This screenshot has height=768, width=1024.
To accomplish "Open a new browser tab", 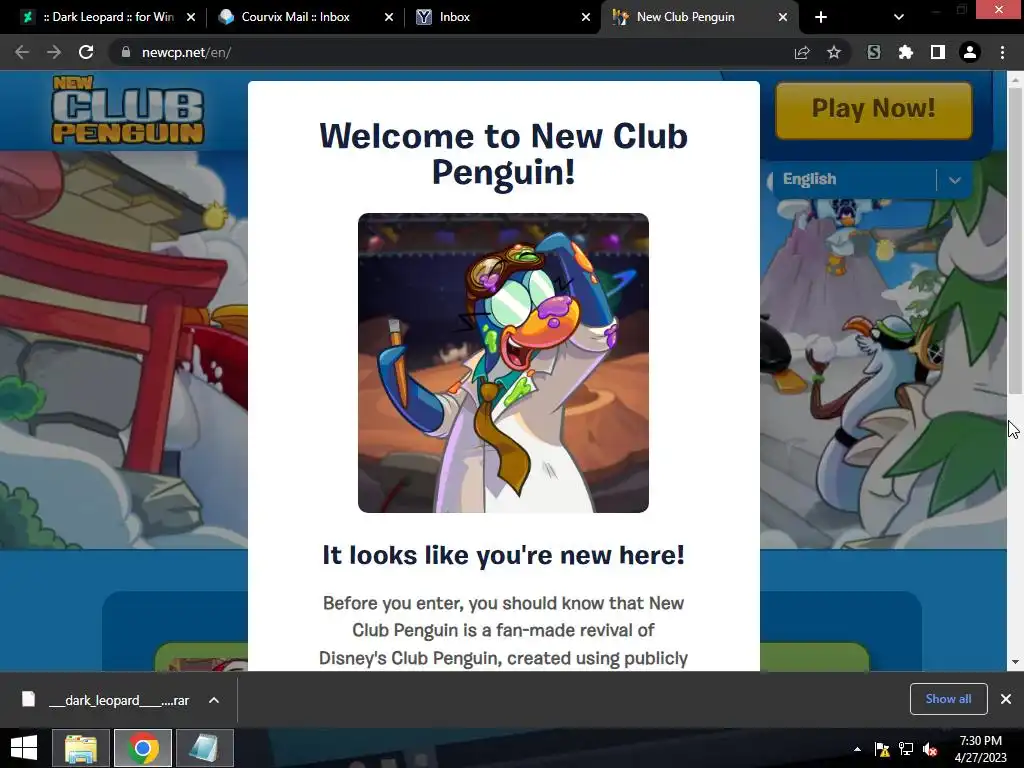I will pos(821,17).
